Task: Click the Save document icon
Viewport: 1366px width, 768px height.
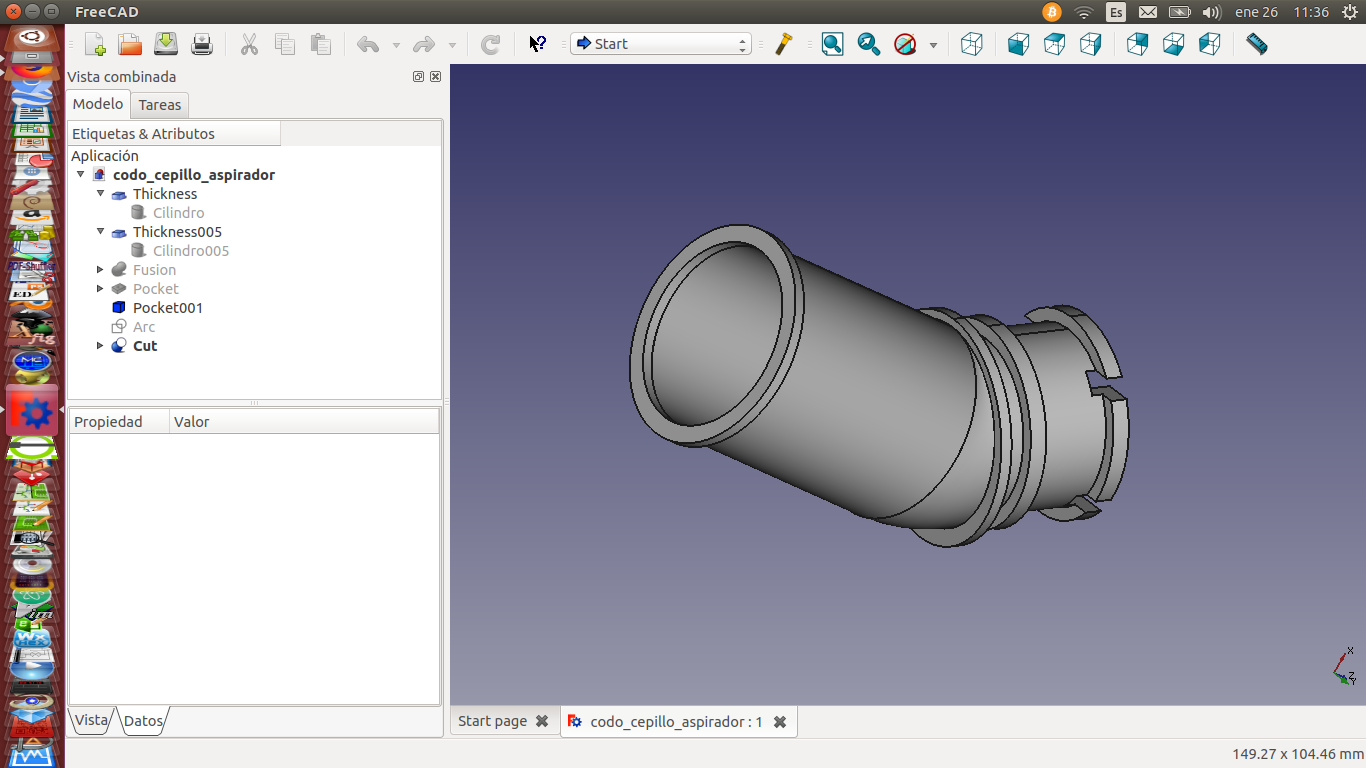Action: point(166,44)
